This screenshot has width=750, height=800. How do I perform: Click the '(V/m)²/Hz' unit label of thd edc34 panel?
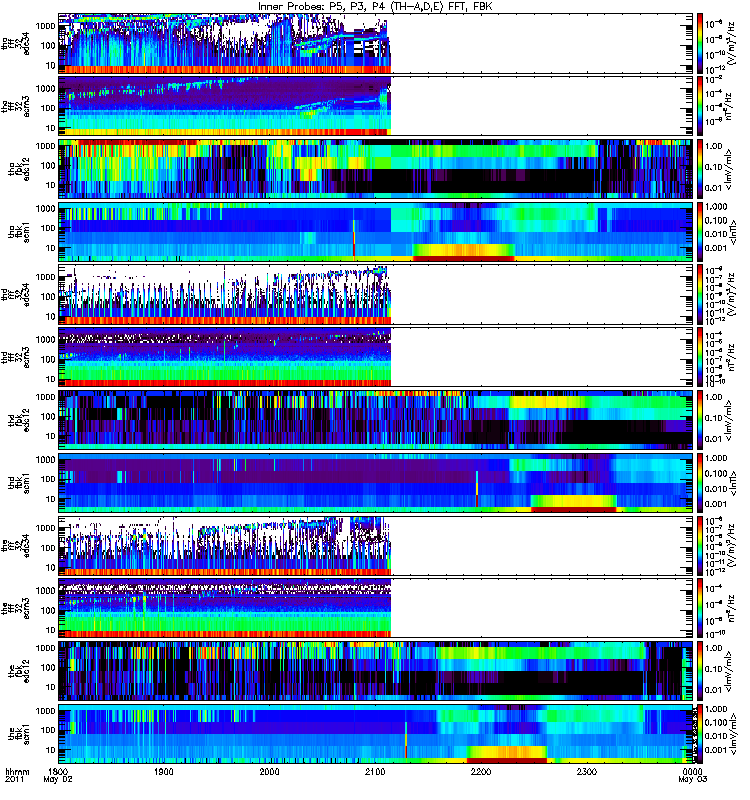731,294
